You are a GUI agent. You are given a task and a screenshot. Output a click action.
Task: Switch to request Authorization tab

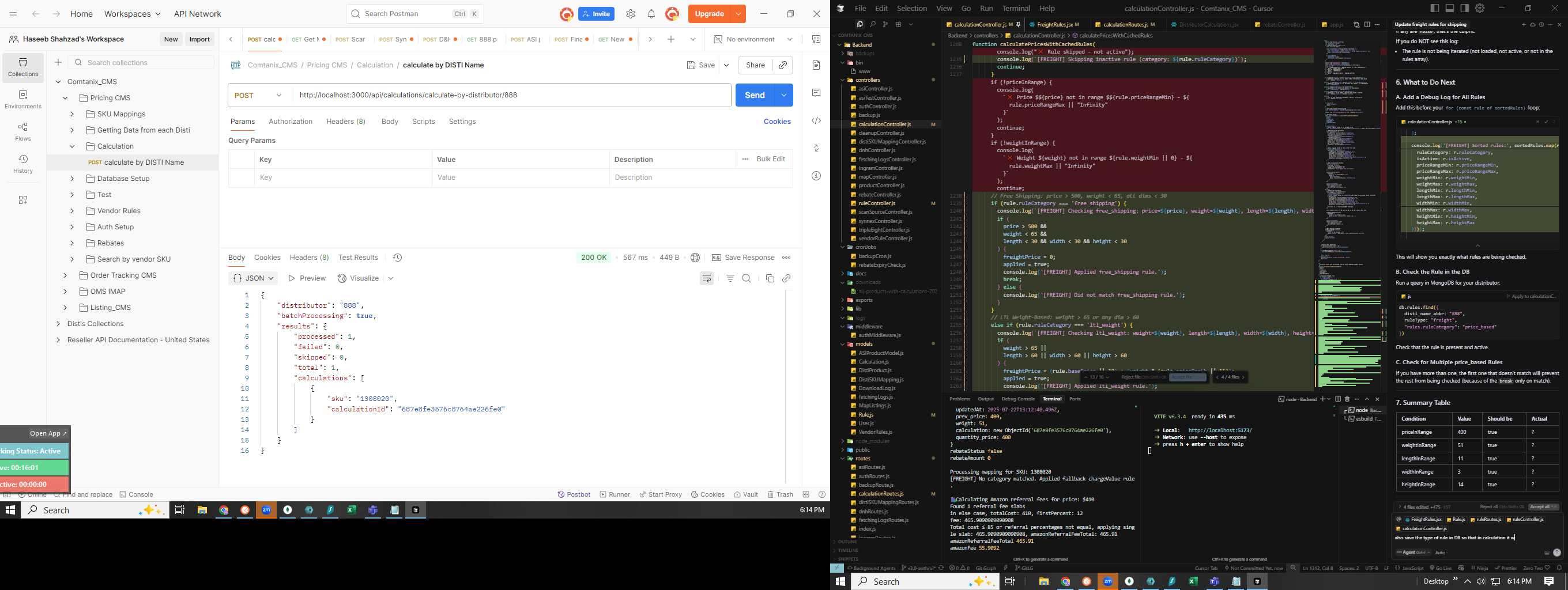[x=291, y=122]
